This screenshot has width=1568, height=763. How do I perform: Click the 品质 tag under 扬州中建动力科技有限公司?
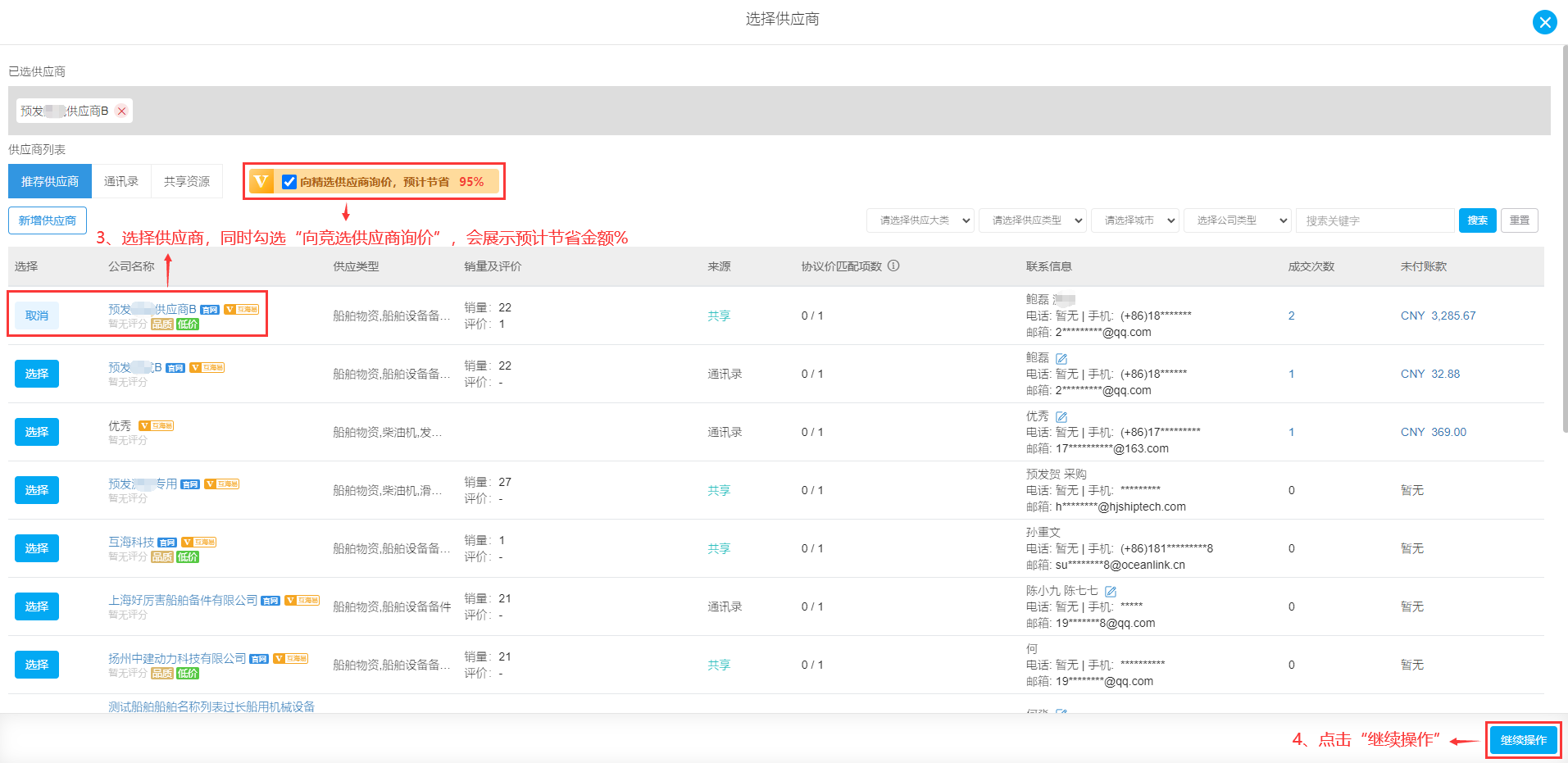point(162,674)
